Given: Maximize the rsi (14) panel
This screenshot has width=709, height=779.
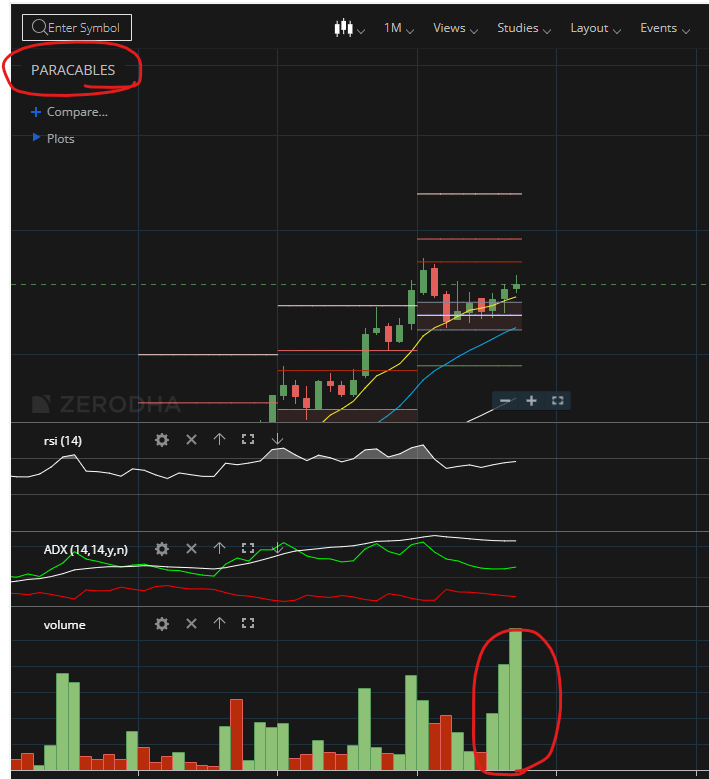Looking at the screenshot, I should pos(248,439).
